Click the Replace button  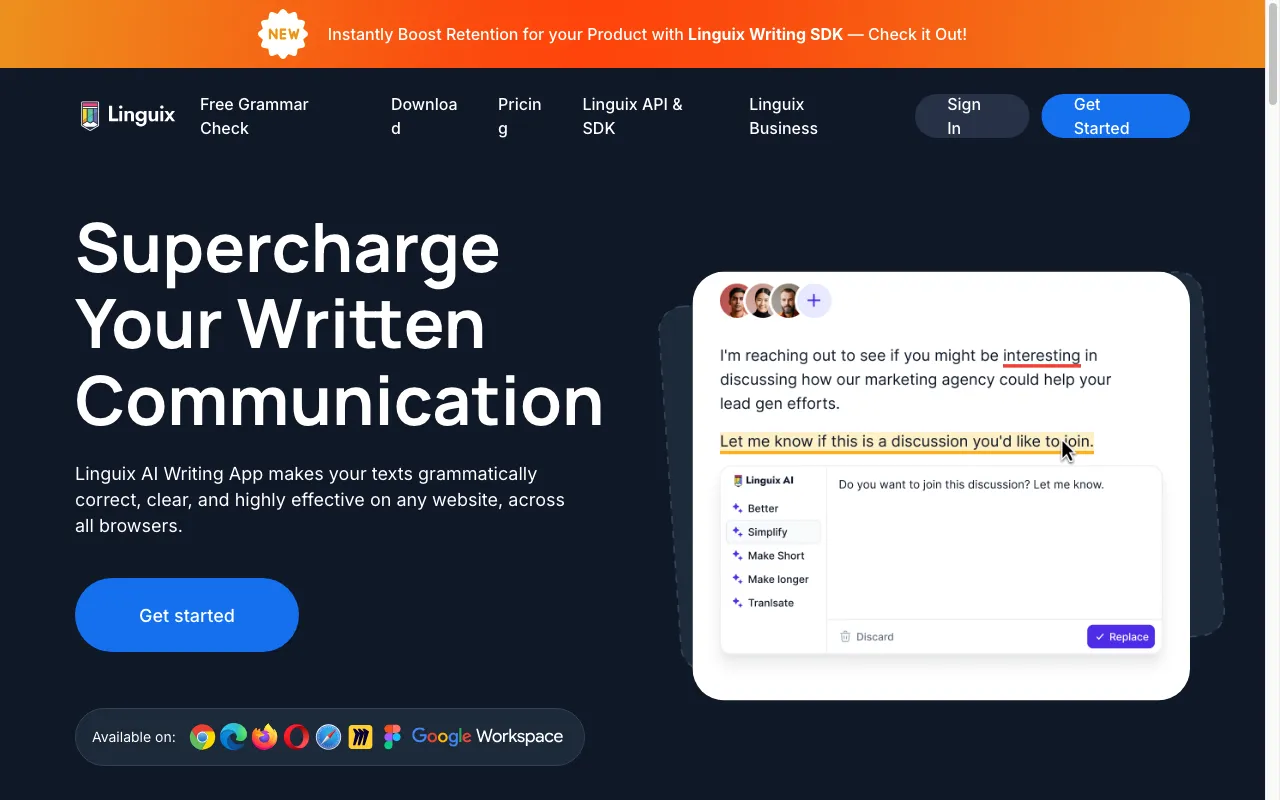(1121, 636)
